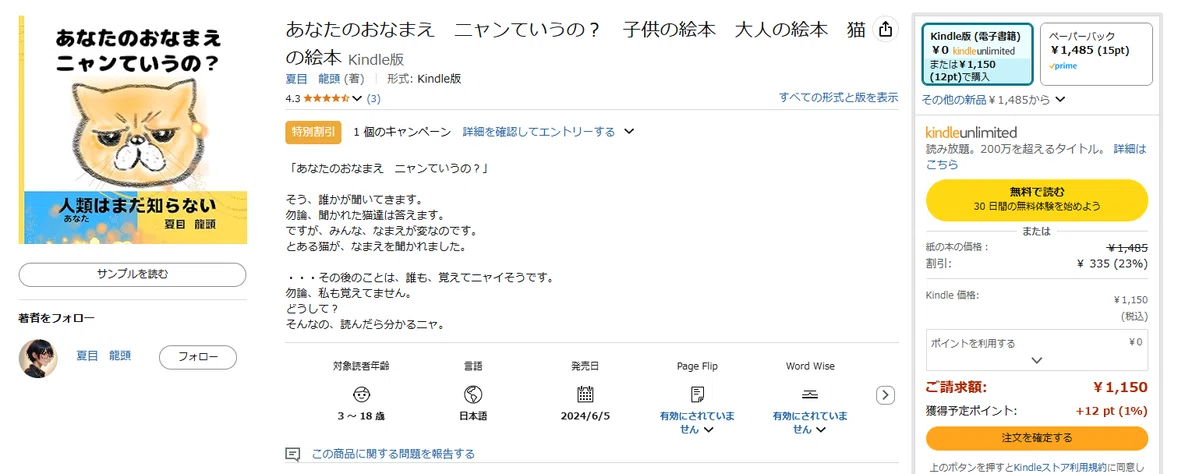
Task: Click the report issue speech bubble icon
Action: (293, 454)
